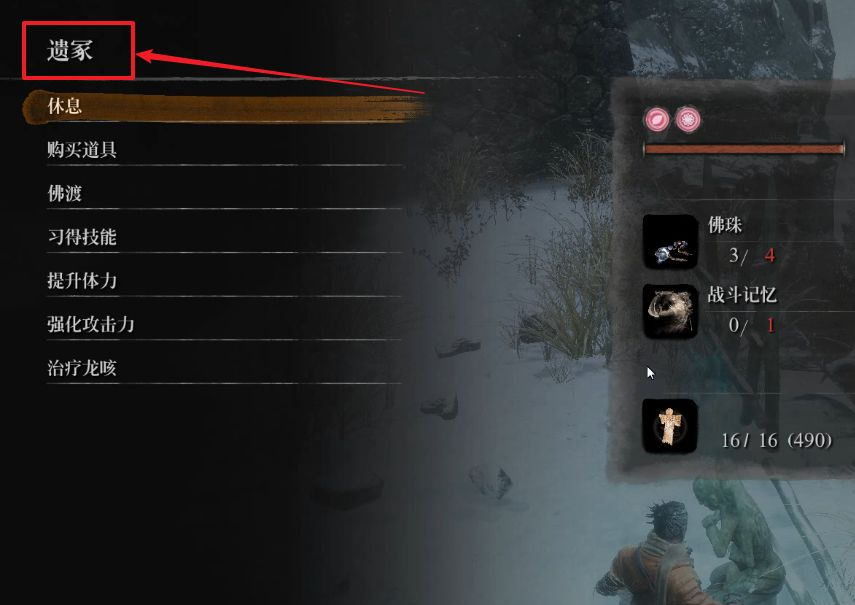Screen dimensions: 855x605
Task: Select 提升体力 in the list
Action: [225, 281]
